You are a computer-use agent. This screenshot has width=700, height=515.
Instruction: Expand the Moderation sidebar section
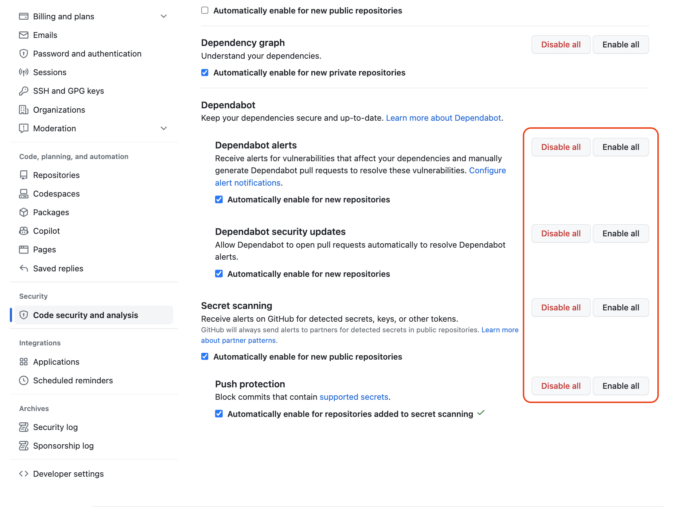(164, 128)
